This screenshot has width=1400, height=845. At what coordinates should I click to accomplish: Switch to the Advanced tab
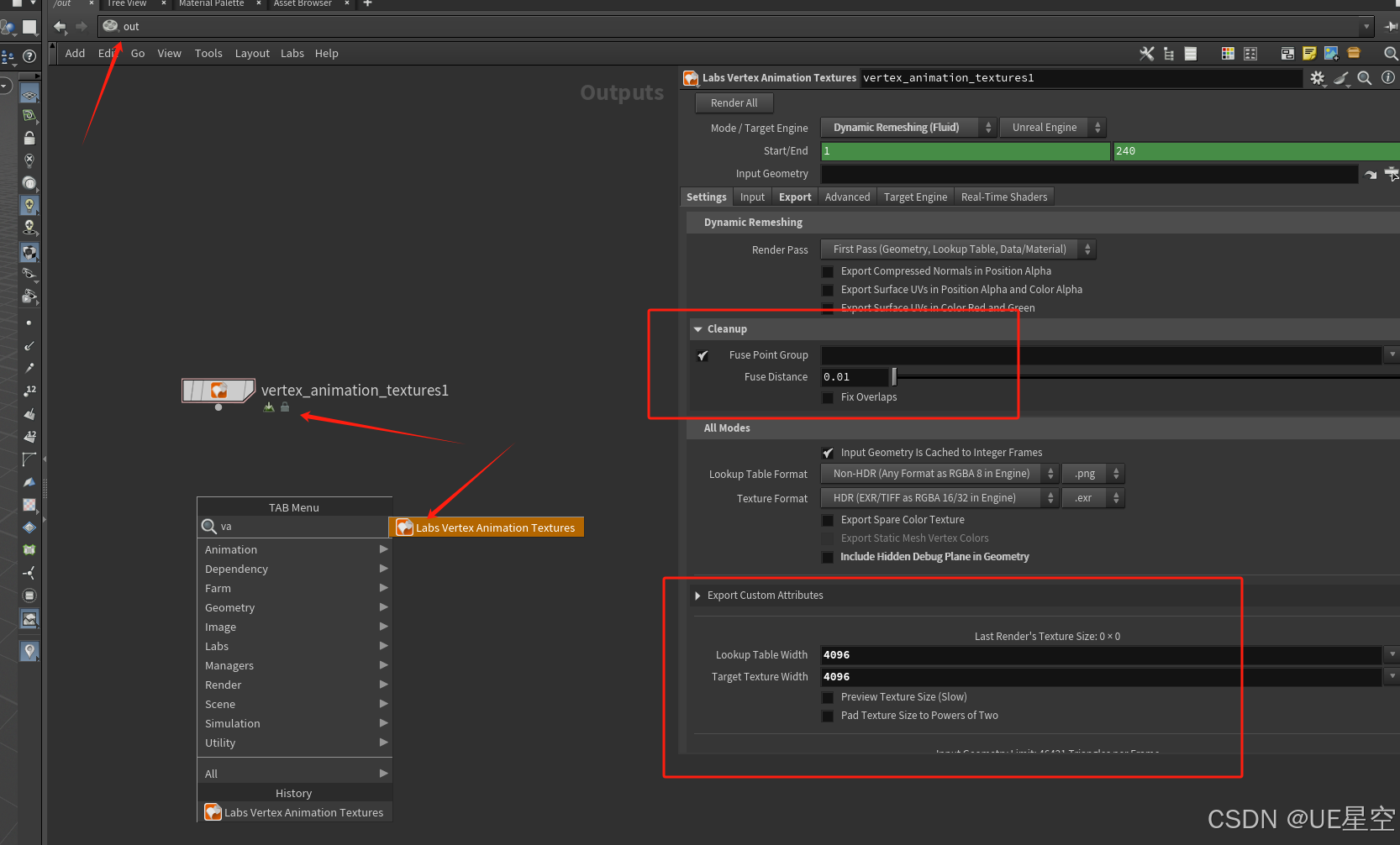(x=847, y=197)
